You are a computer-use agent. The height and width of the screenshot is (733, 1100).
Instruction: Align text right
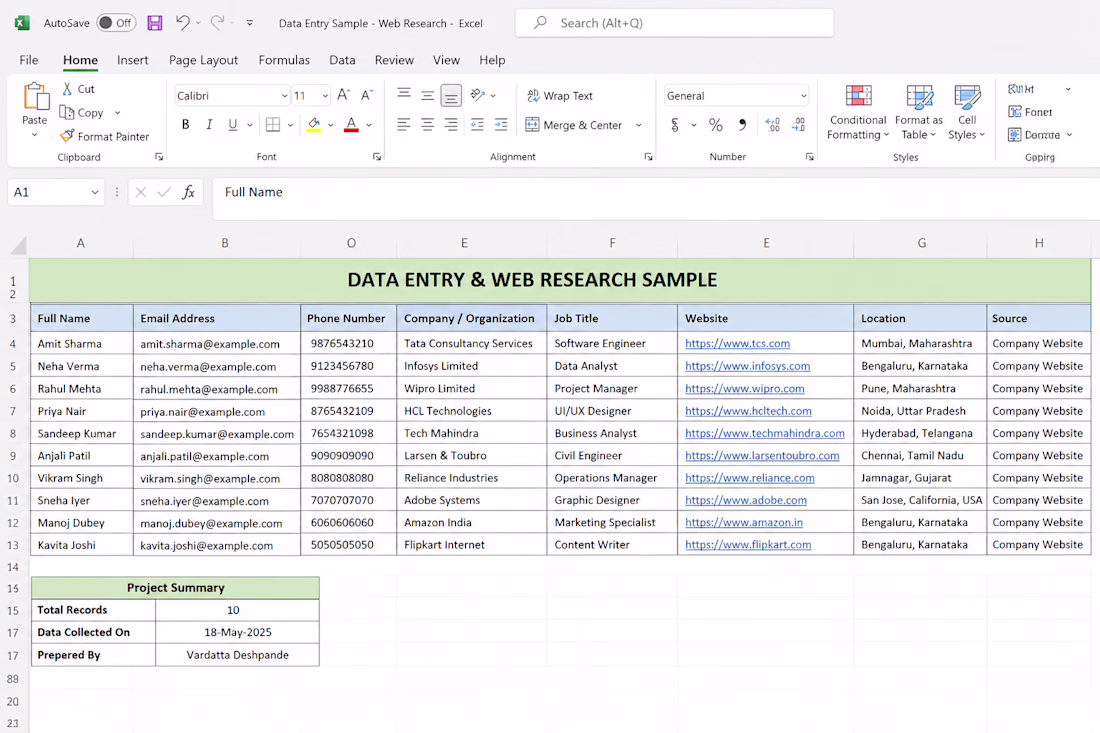click(451, 125)
